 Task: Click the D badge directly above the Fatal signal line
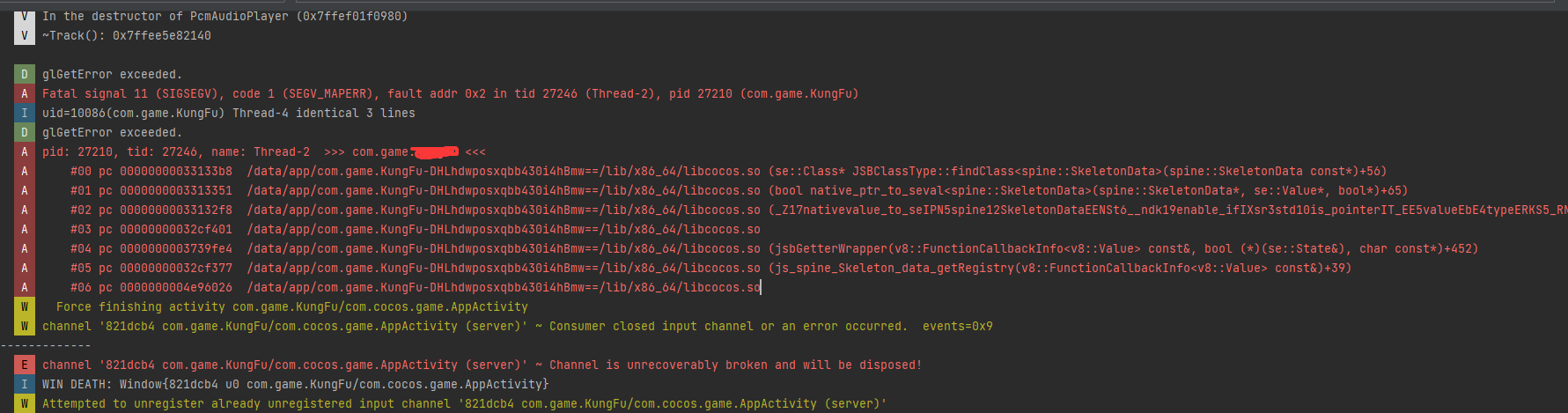24,75
